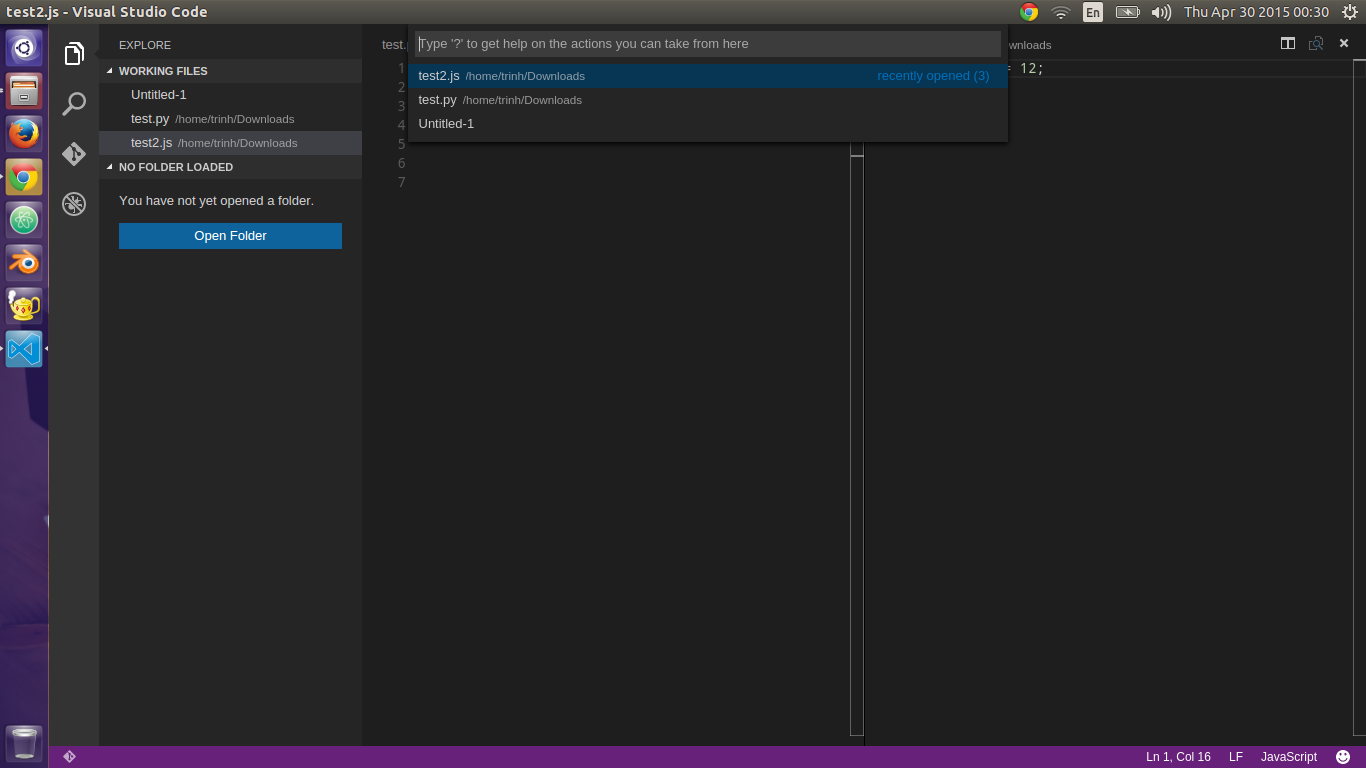Open the Explorer view icon

(73, 53)
